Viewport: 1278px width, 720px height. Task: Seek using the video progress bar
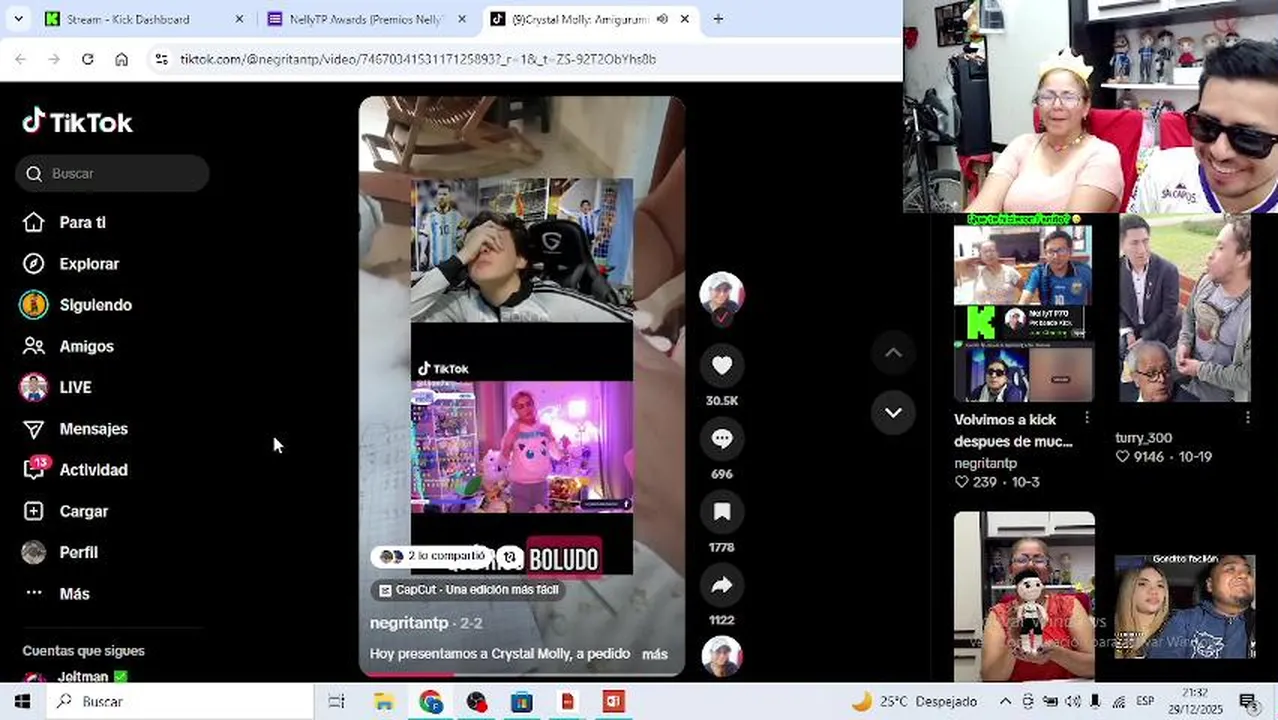522,674
